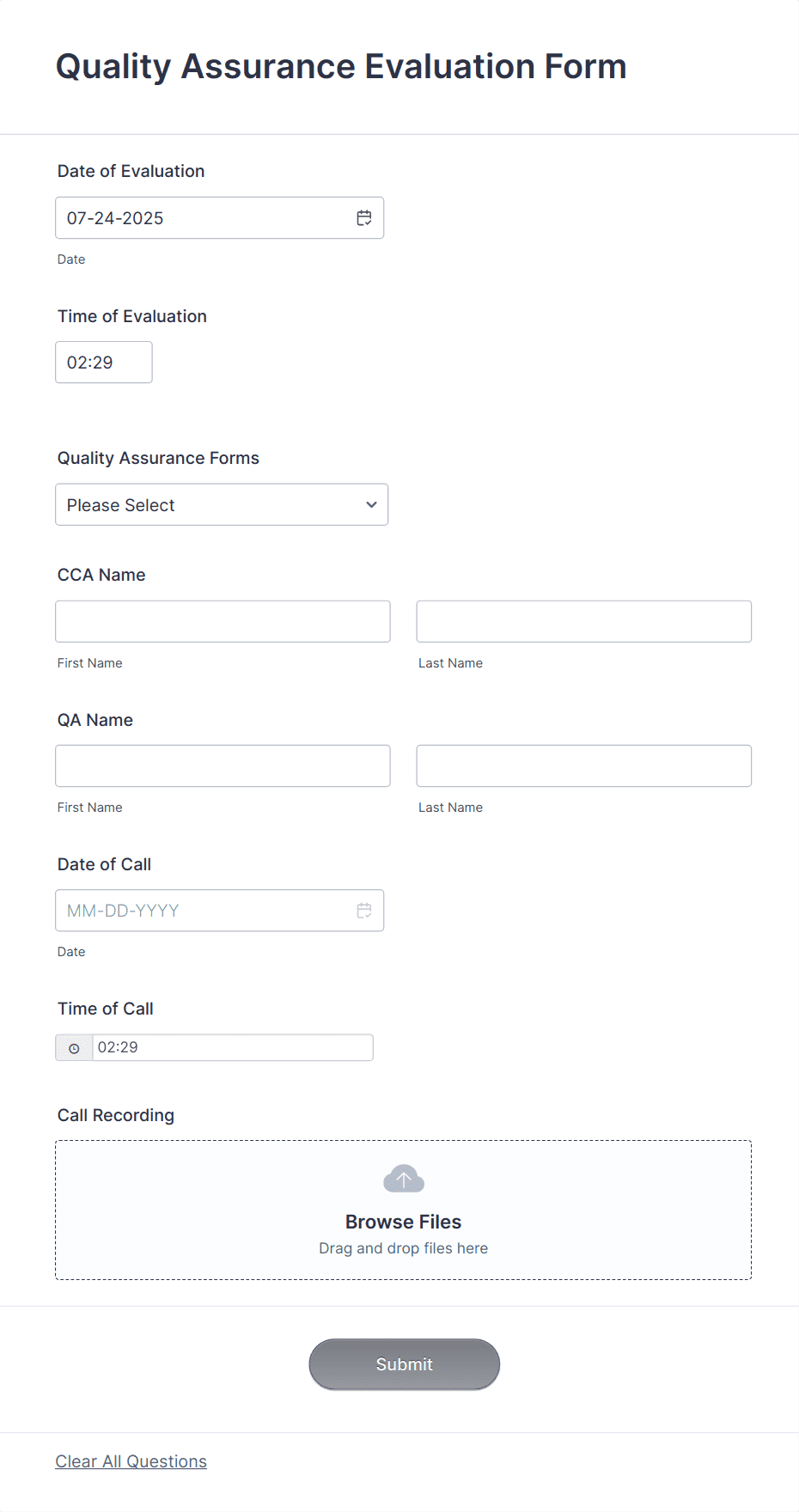The width and height of the screenshot is (799, 1512).
Task: Click the chevron on Quality Assurance Forms dropdown
Action: click(x=370, y=504)
